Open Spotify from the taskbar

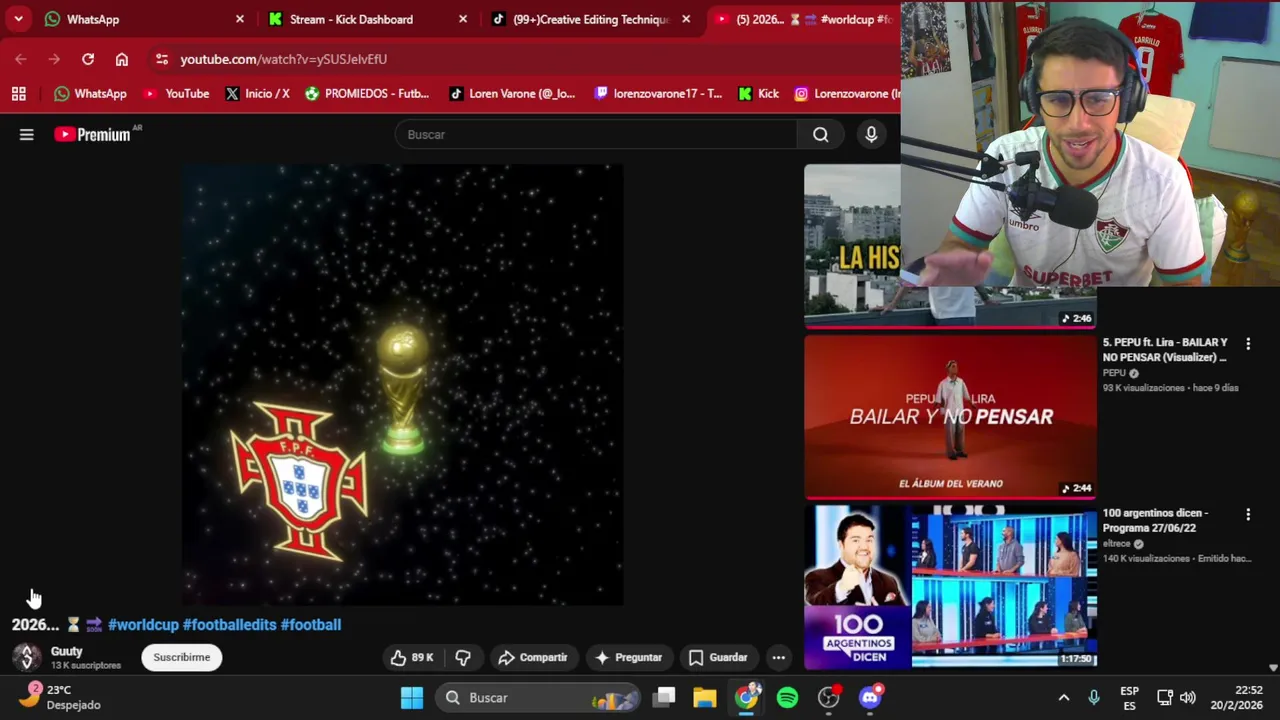pyautogui.click(x=788, y=698)
